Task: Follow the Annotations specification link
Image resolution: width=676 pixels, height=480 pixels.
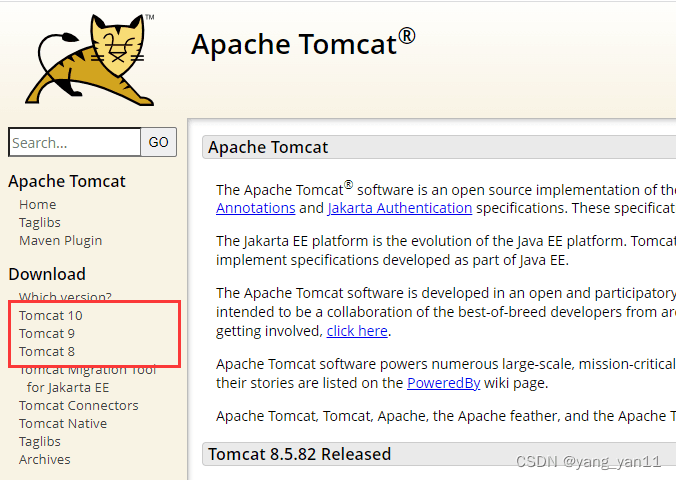Action: [255, 208]
